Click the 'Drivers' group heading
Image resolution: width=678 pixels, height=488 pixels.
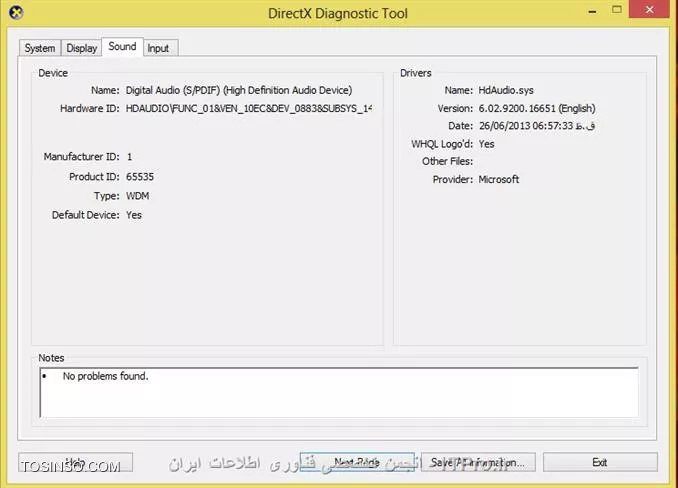[416, 73]
